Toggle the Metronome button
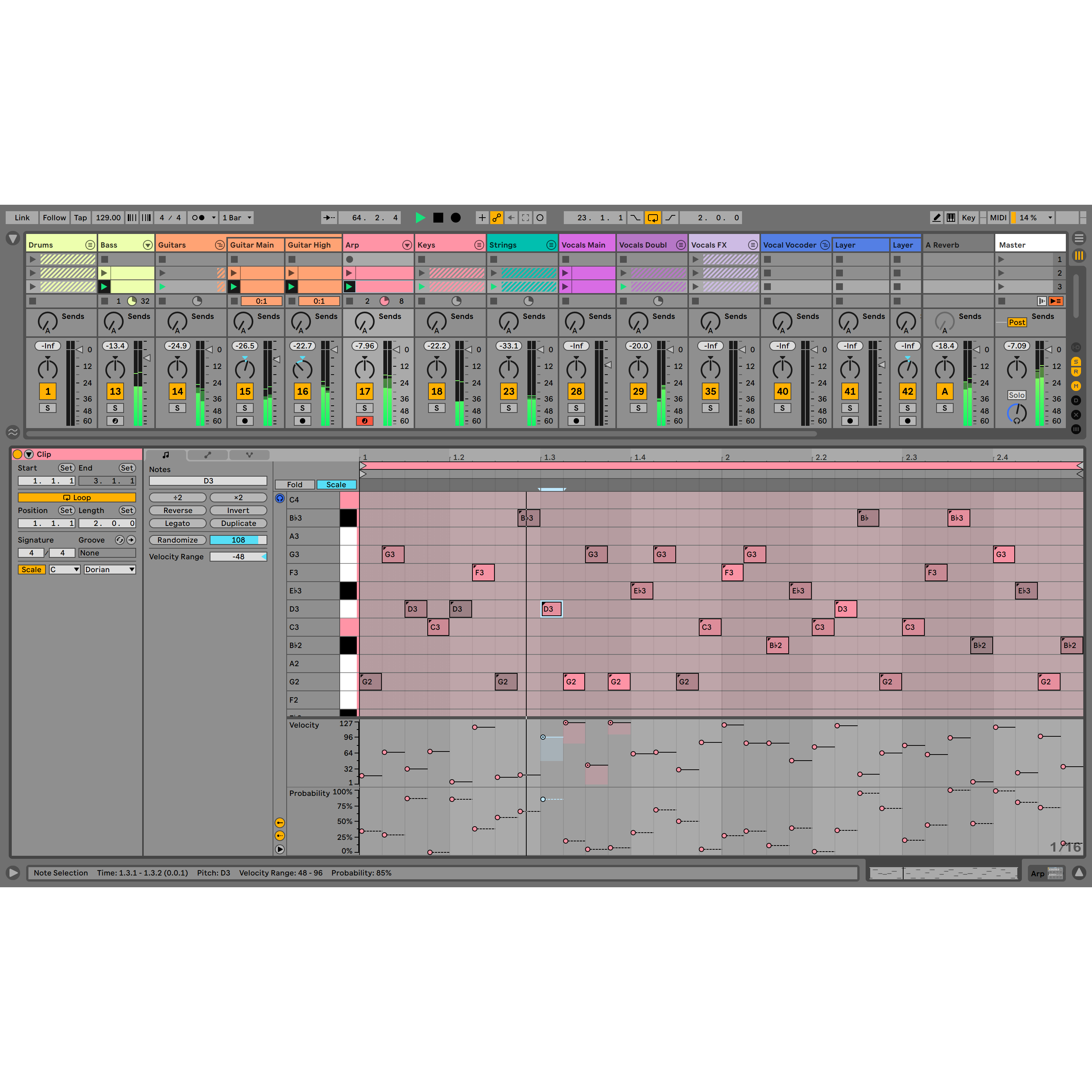Viewport: 1092px width, 1092px height. (198, 218)
